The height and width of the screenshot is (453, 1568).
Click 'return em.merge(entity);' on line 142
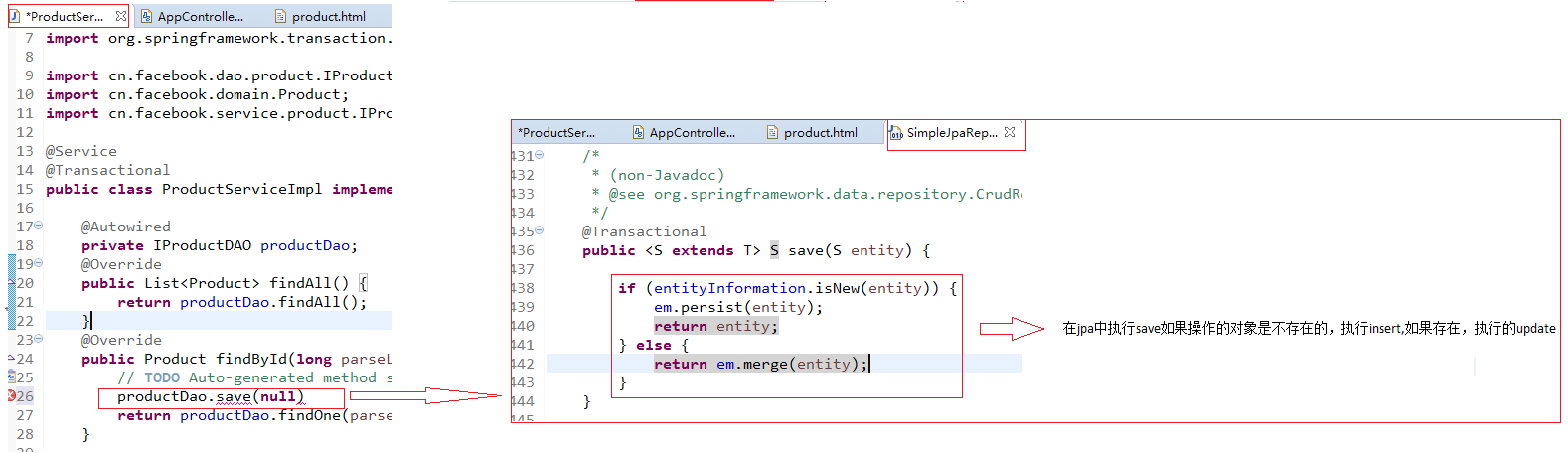761,364
